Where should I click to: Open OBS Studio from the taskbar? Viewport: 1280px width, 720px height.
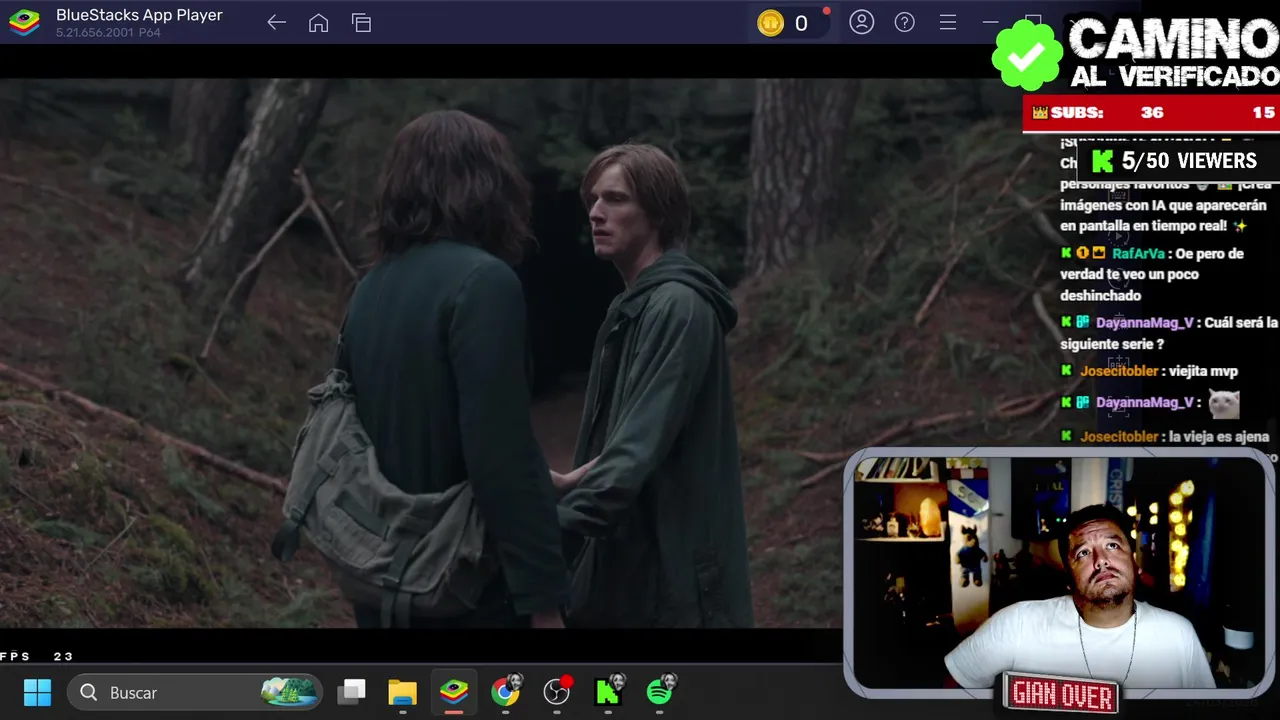click(x=557, y=692)
